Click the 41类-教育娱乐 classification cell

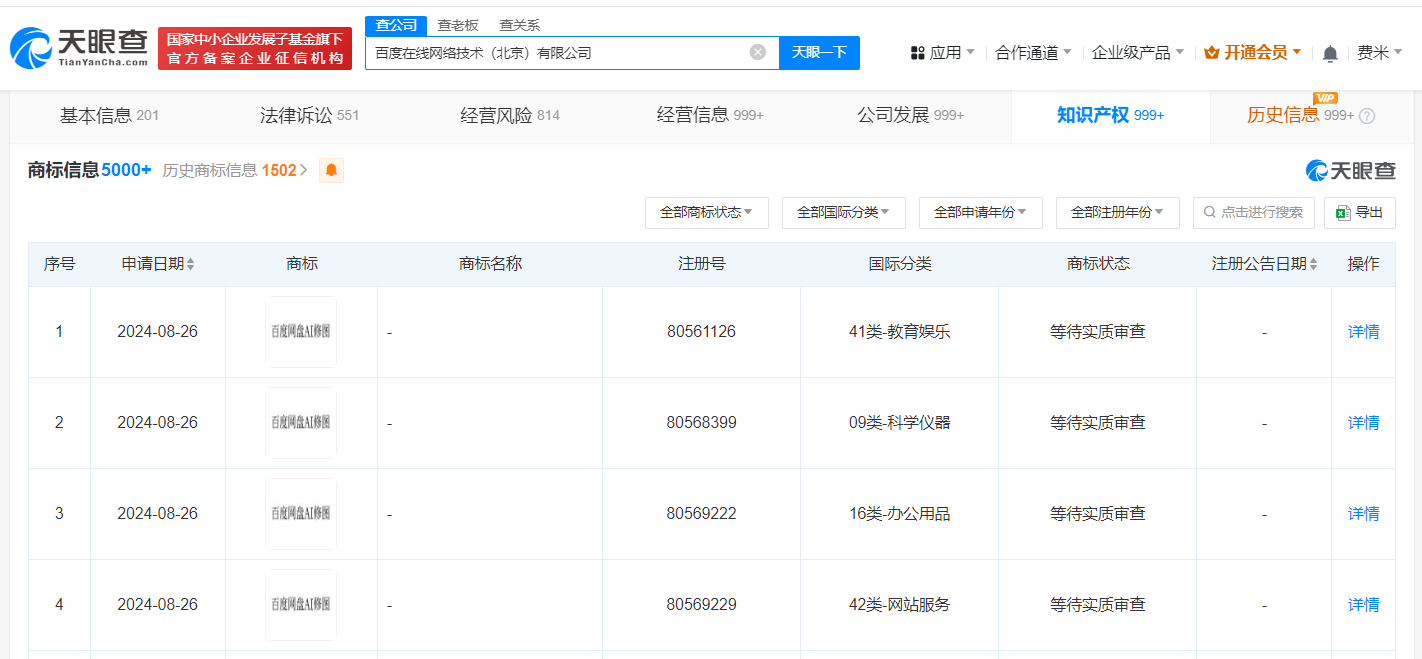point(899,332)
